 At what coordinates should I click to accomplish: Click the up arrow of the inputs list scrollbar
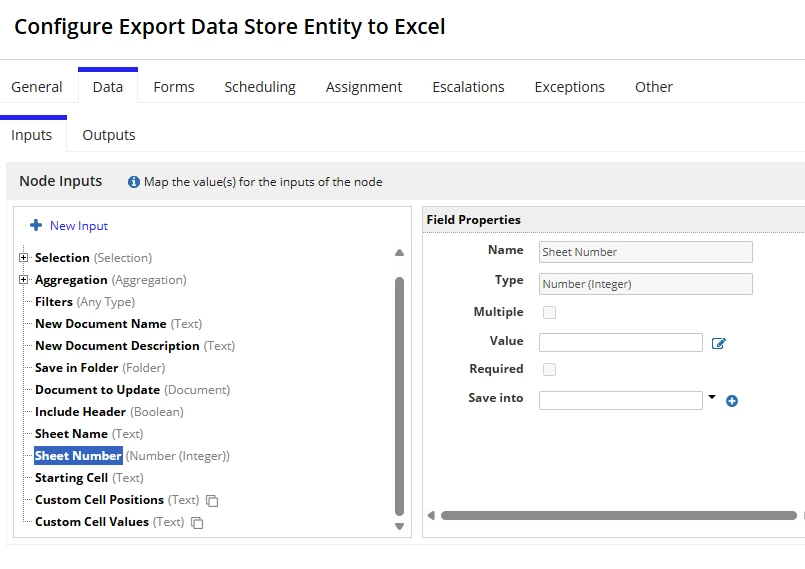coord(399,253)
